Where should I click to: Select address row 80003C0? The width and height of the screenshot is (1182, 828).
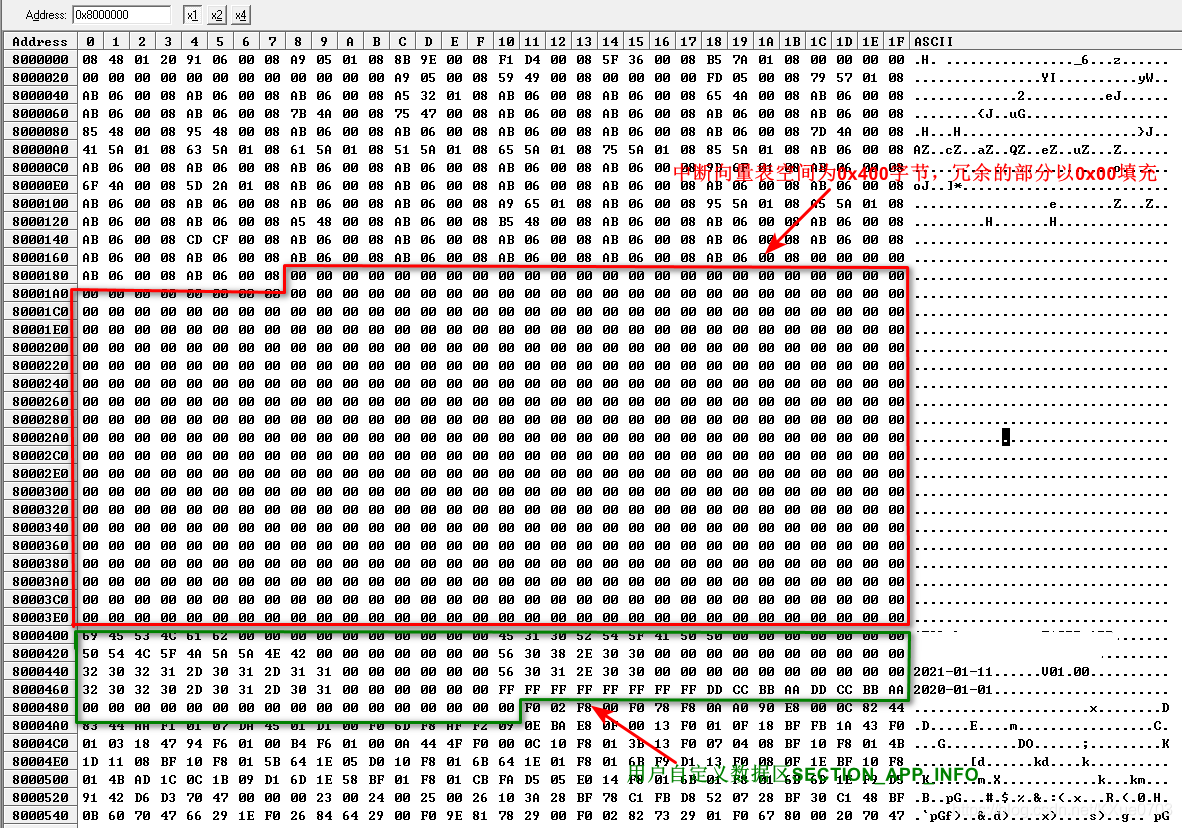pos(40,600)
